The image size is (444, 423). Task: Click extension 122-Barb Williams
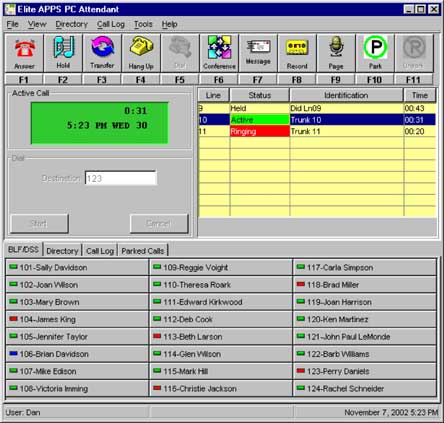(365, 354)
